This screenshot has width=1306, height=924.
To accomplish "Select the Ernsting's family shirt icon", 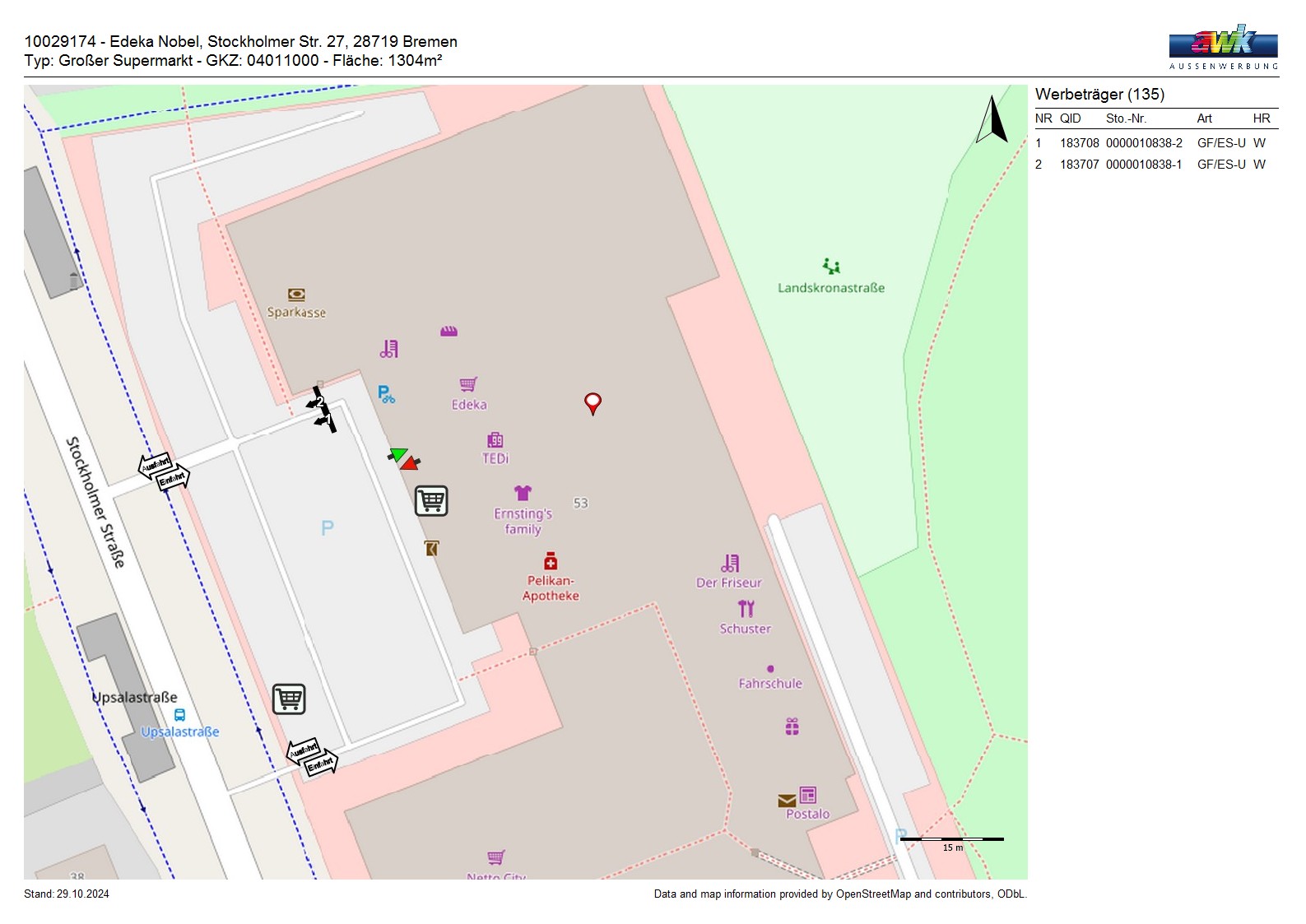I will pyautogui.click(x=523, y=493).
